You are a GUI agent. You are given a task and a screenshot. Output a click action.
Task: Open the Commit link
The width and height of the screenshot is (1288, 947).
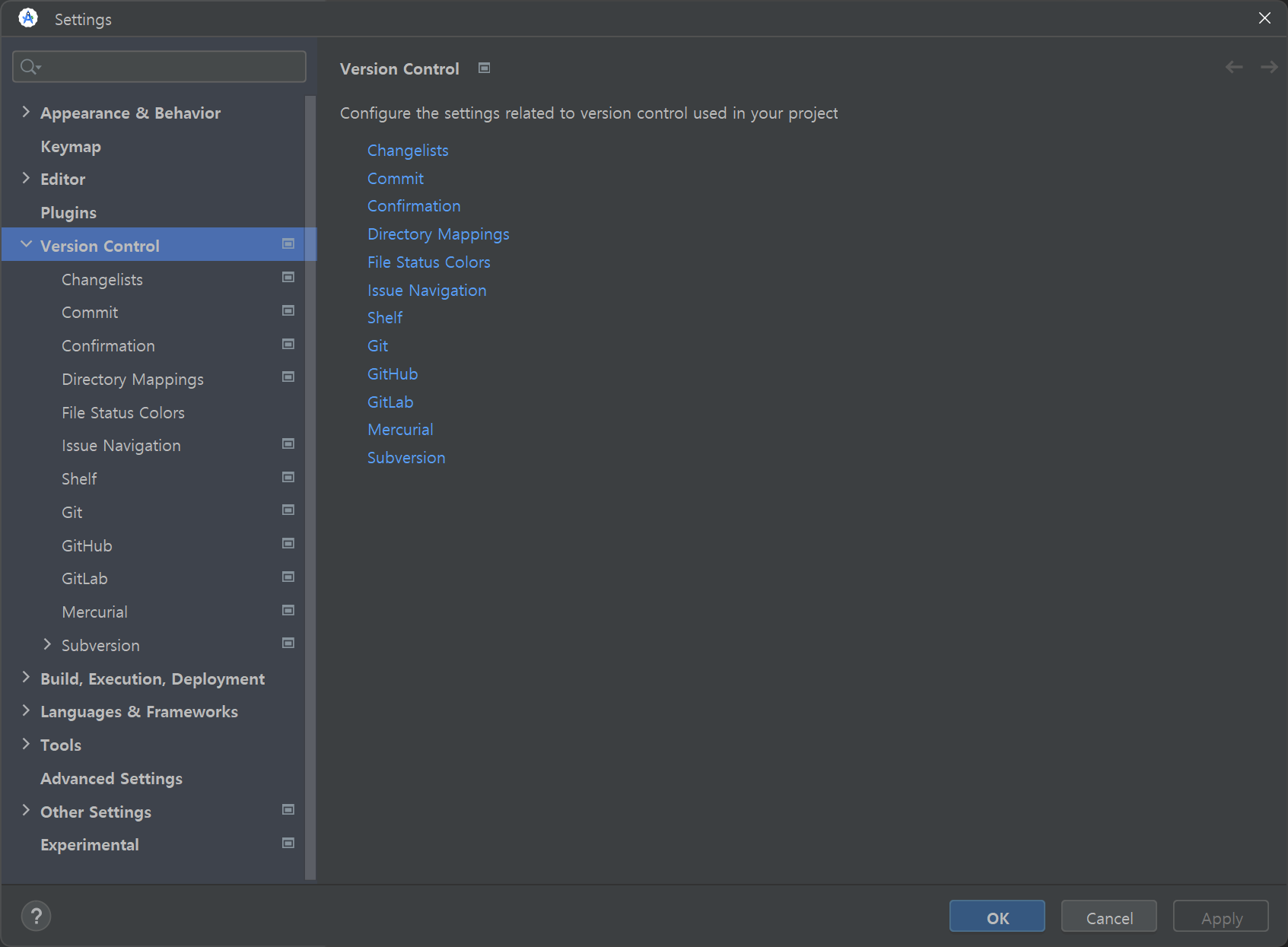(x=396, y=178)
